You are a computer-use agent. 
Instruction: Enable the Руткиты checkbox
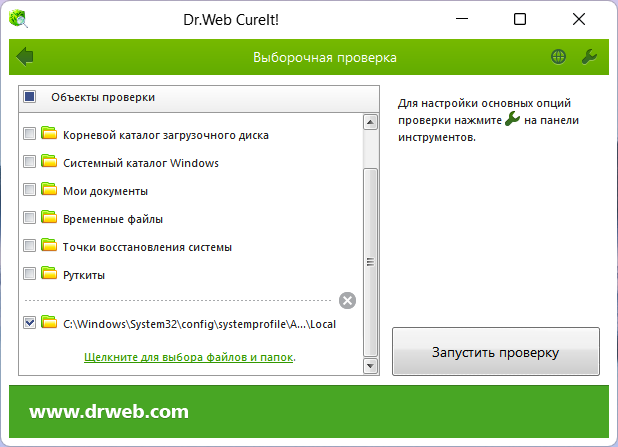point(30,274)
